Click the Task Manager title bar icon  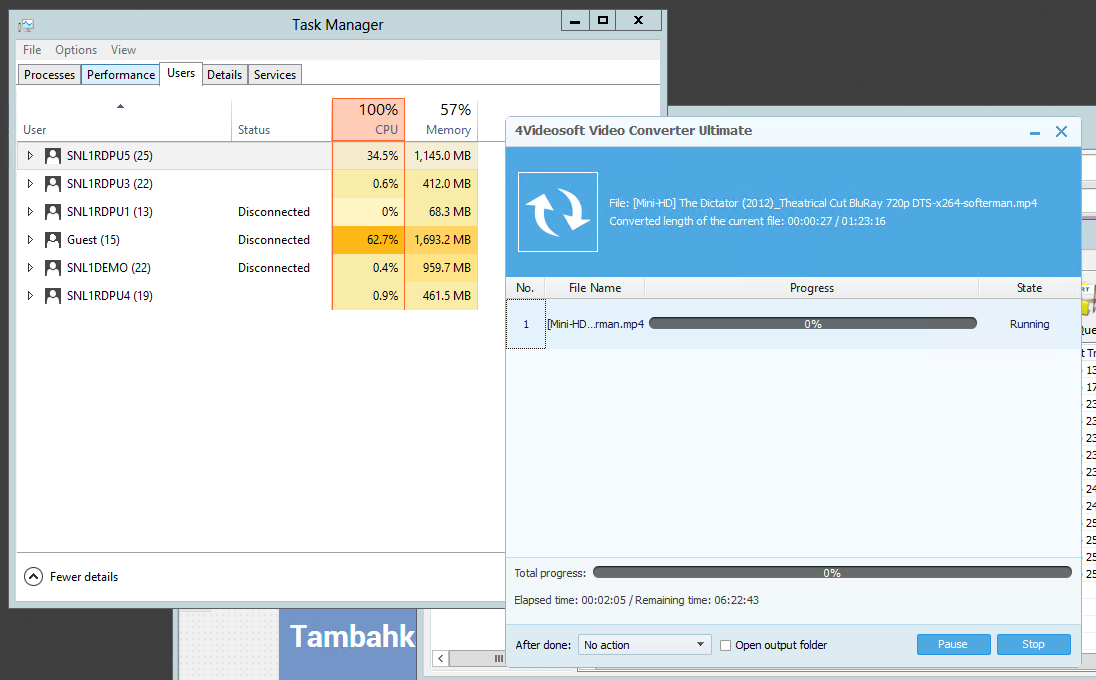click(27, 25)
